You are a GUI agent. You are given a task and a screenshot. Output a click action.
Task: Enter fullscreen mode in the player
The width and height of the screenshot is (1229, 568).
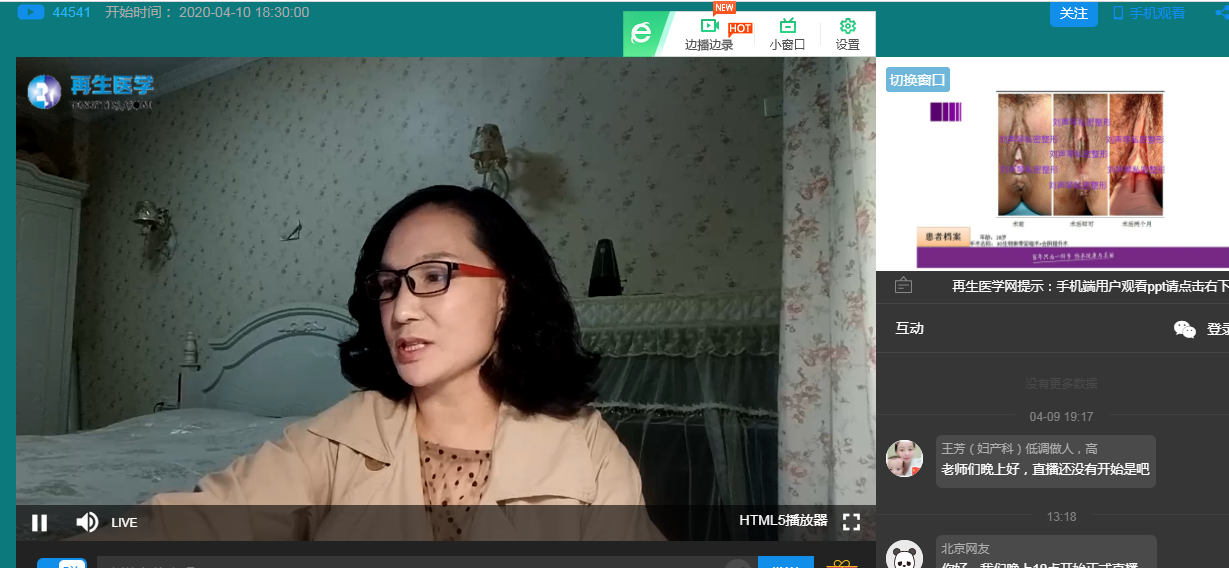click(851, 522)
